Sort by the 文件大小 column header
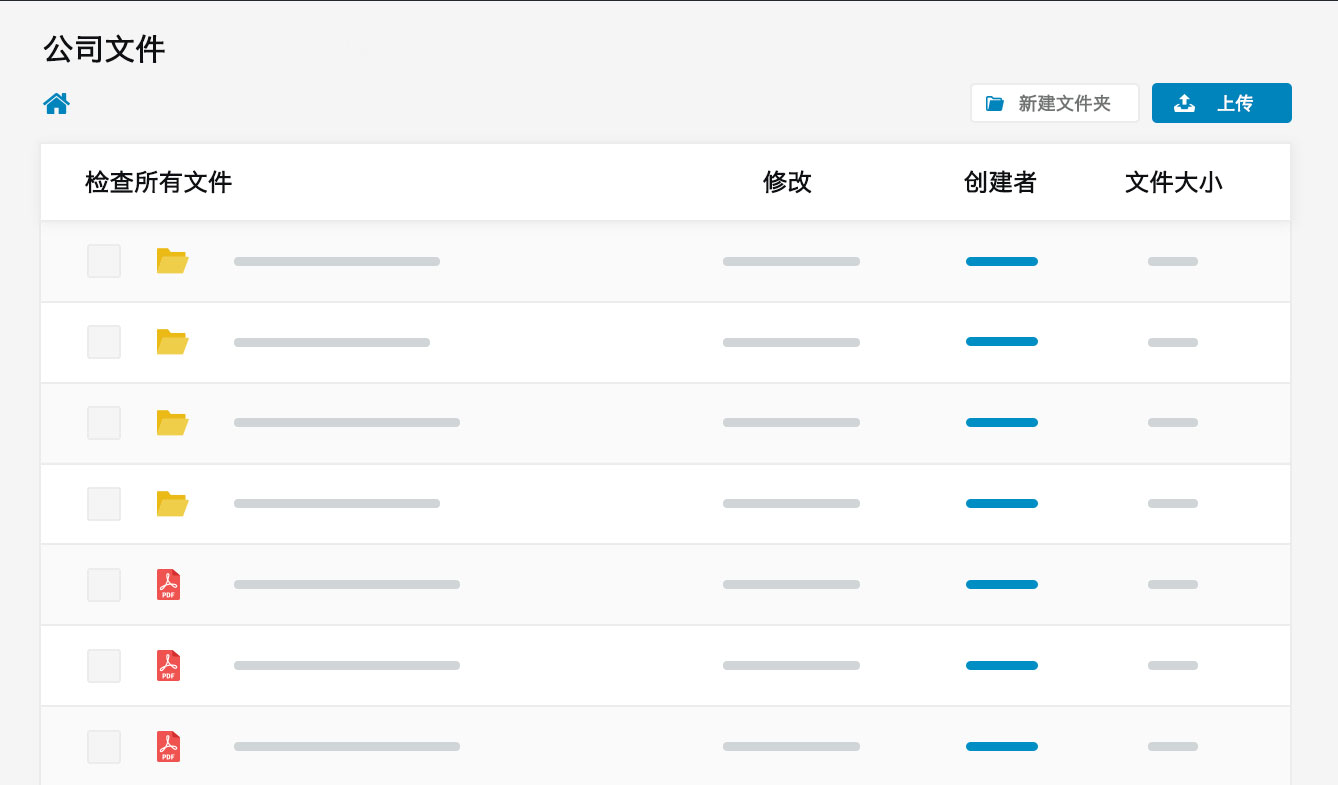Image resolution: width=1338 pixels, height=785 pixels. pyautogui.click(x=1174, y=182)
